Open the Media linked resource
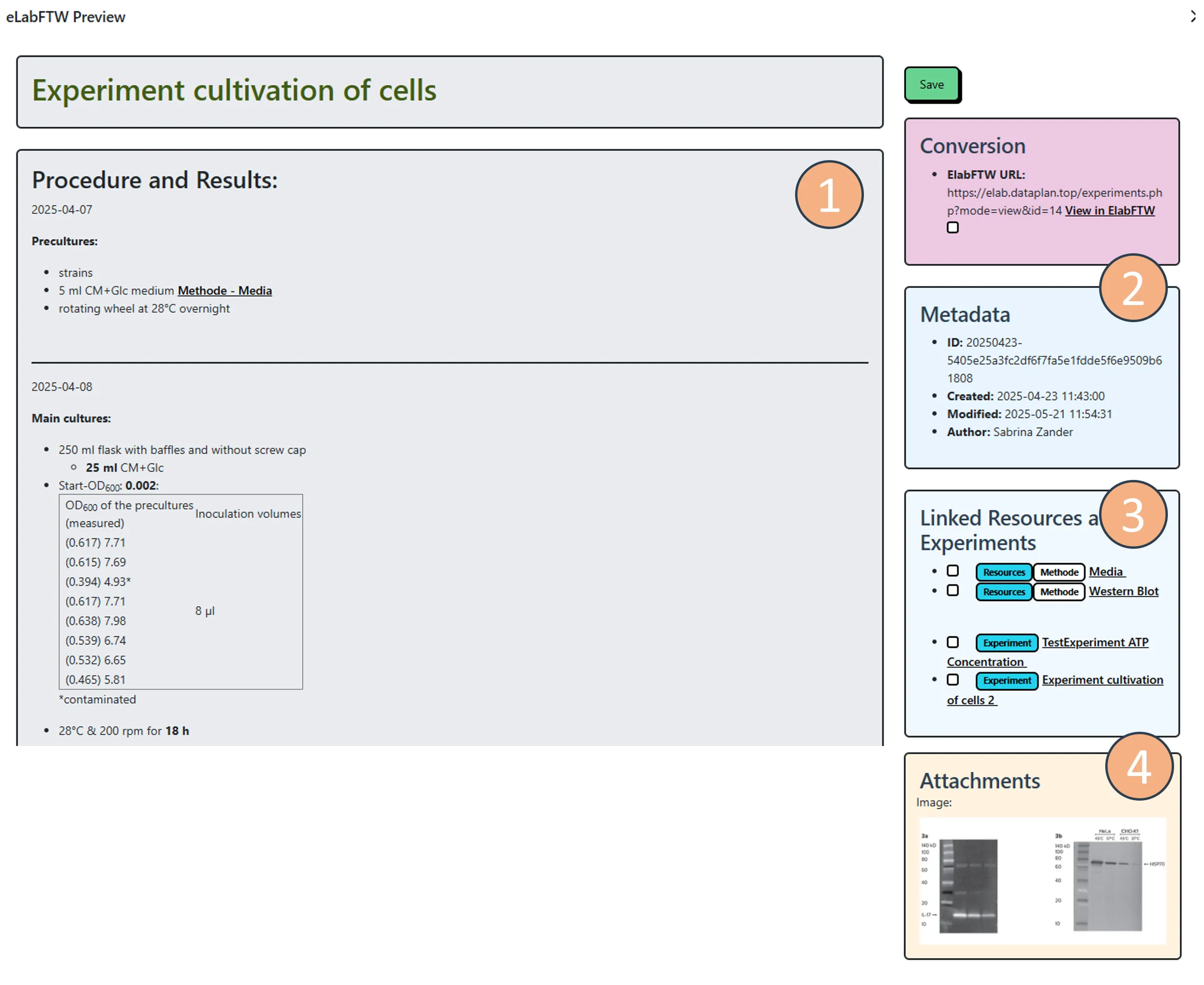The image size is (1204, 985). point(1106,571)
